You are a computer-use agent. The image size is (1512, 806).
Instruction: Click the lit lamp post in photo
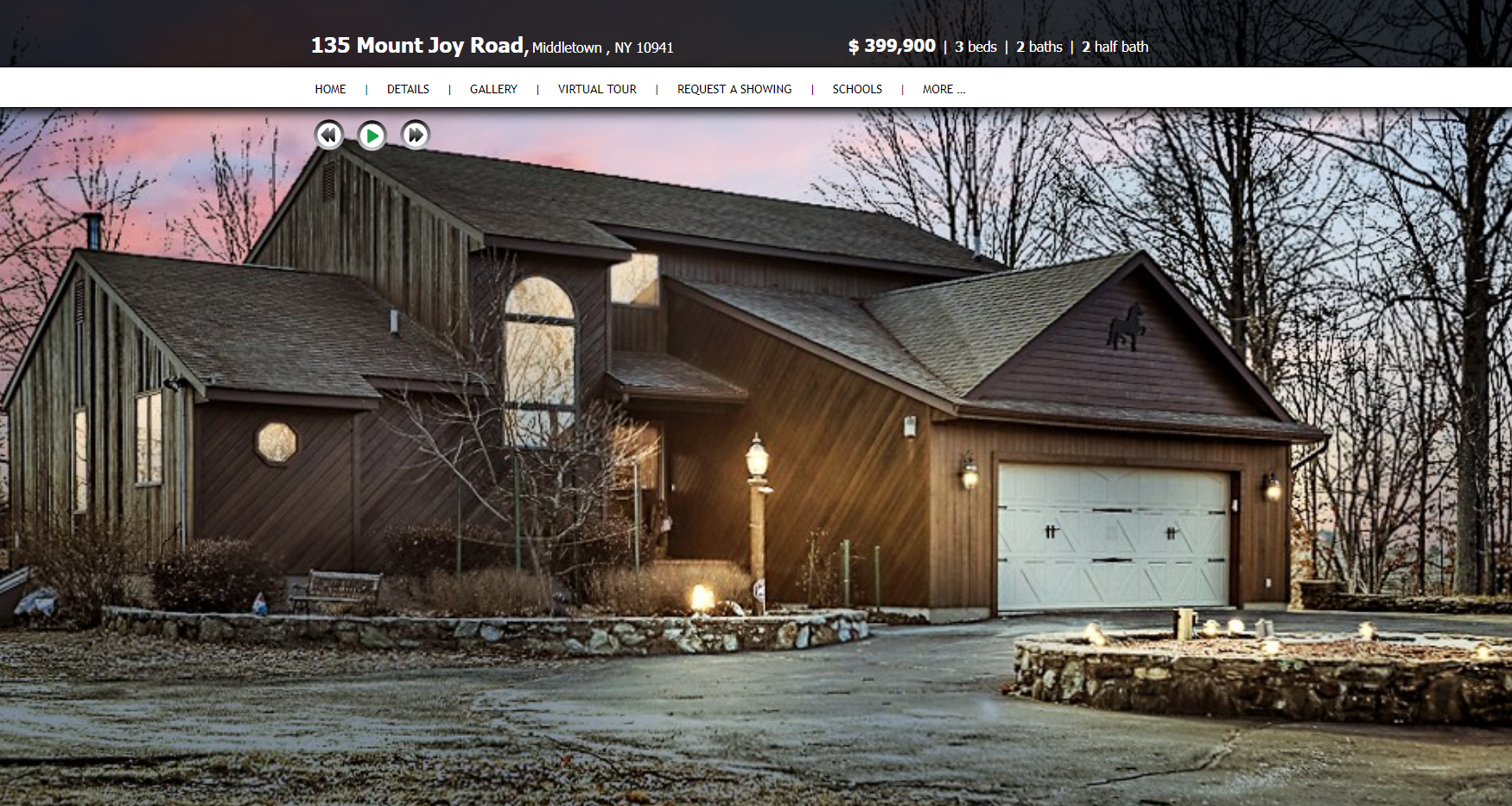pos(758,518)
